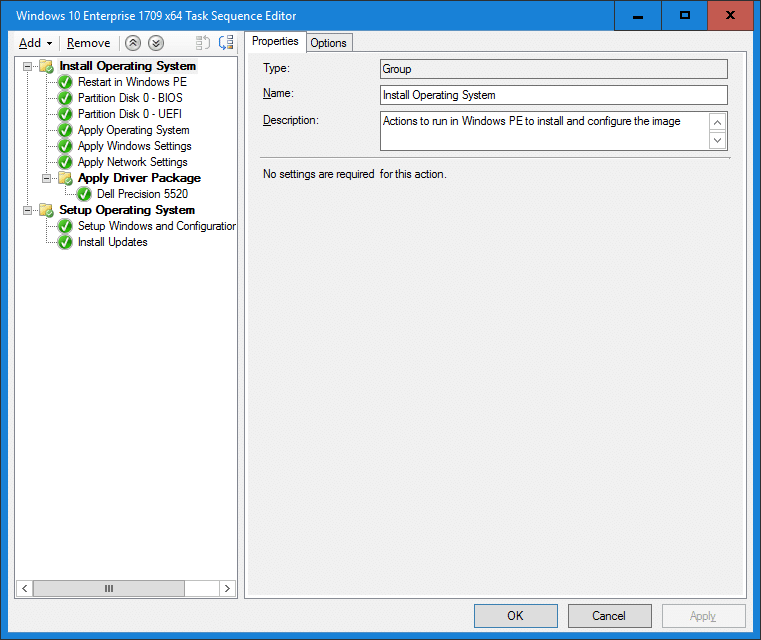This screenshot has width=761, height=640.
Task: Click the OK button
Action: [515, 616]
